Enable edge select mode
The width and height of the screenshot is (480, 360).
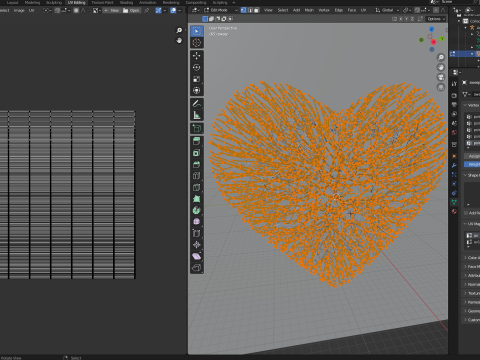pos(250,10)
